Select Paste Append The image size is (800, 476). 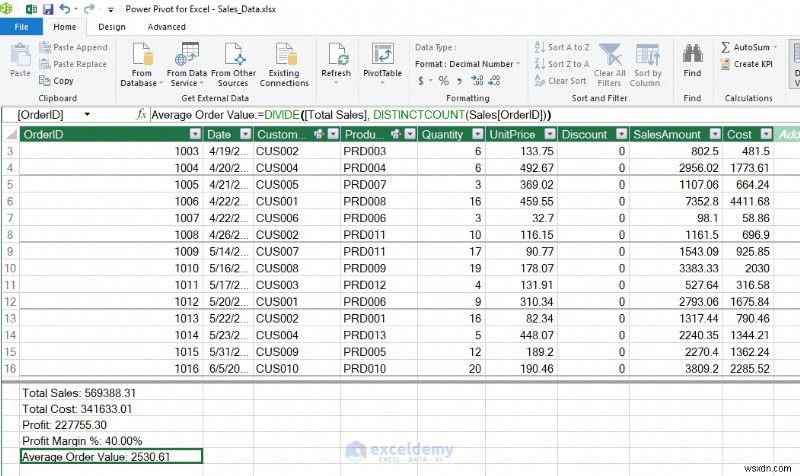(x=73, y=47)
